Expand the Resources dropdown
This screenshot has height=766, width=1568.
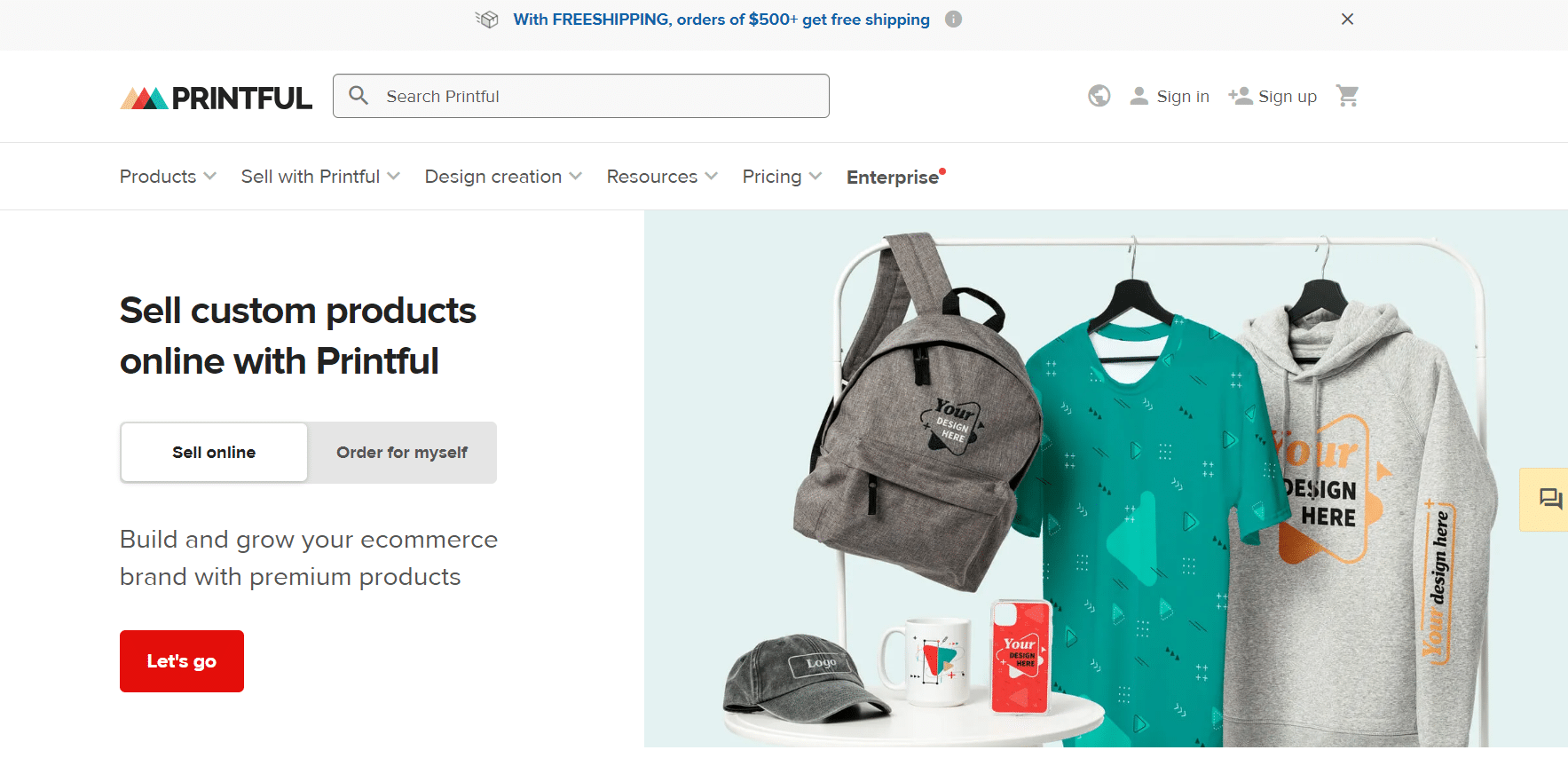click(660, 176)
